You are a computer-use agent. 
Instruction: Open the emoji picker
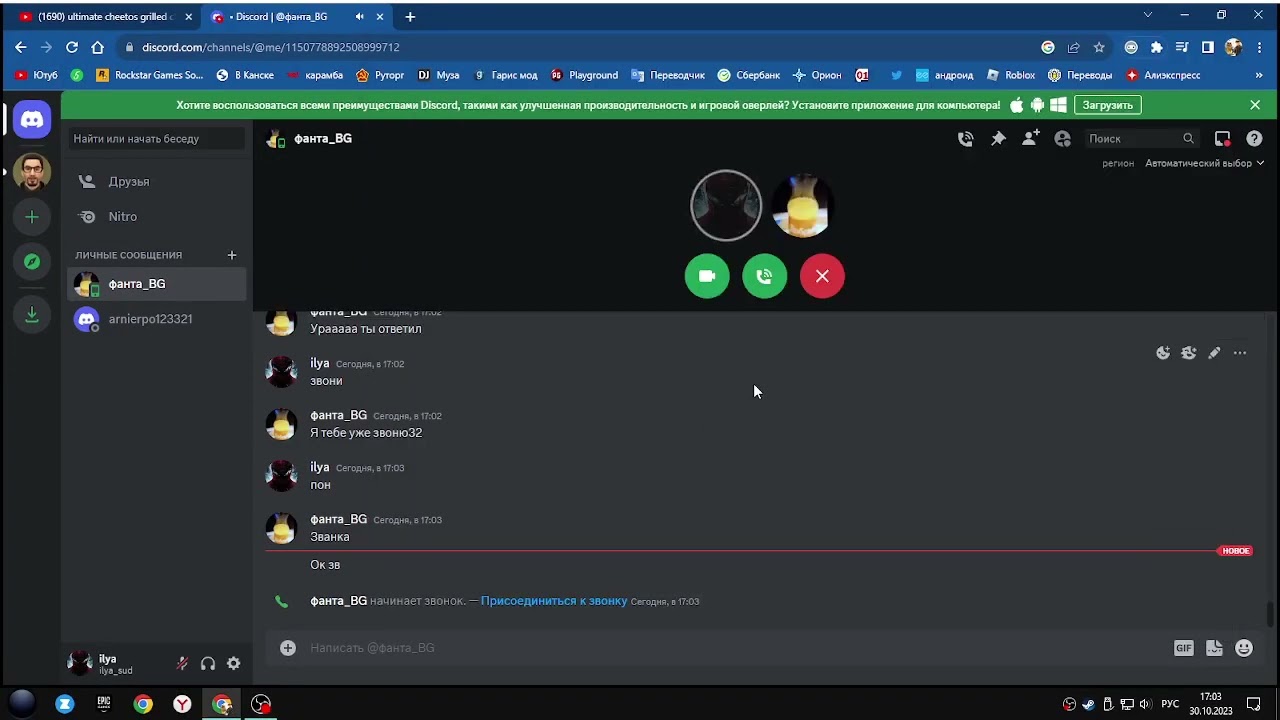point(1244,648)
